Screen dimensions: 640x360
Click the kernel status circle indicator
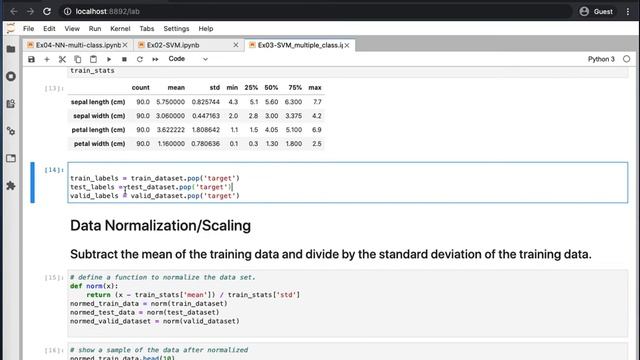627,59
